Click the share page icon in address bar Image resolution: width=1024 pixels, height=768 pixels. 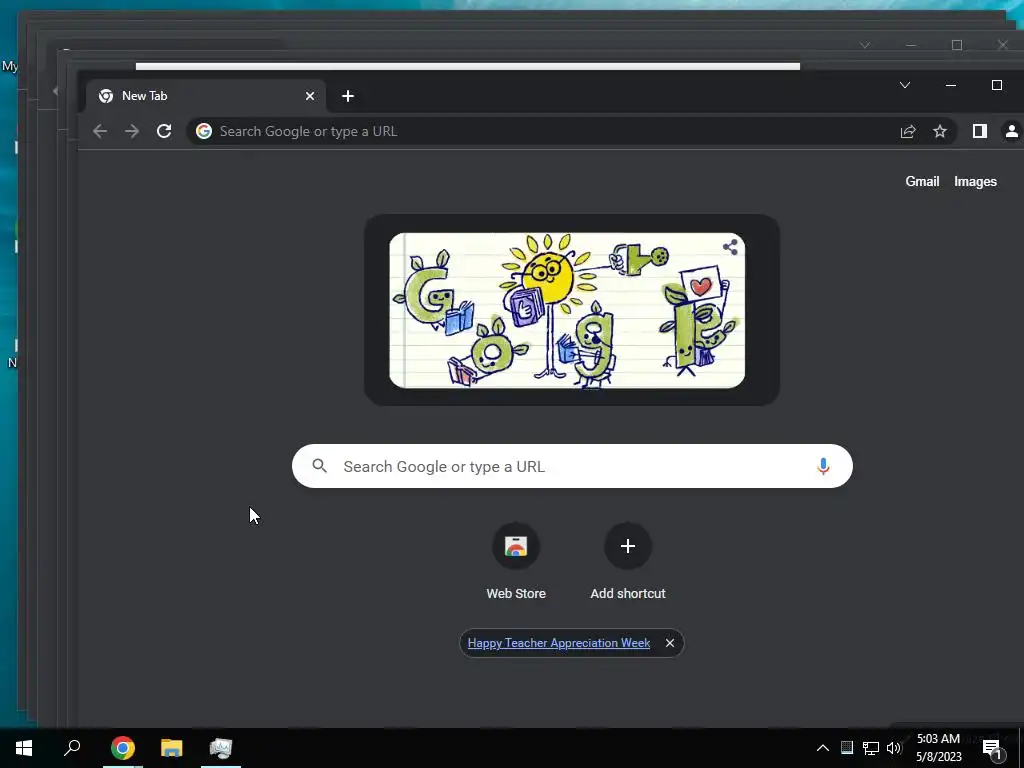coord(908,131)
